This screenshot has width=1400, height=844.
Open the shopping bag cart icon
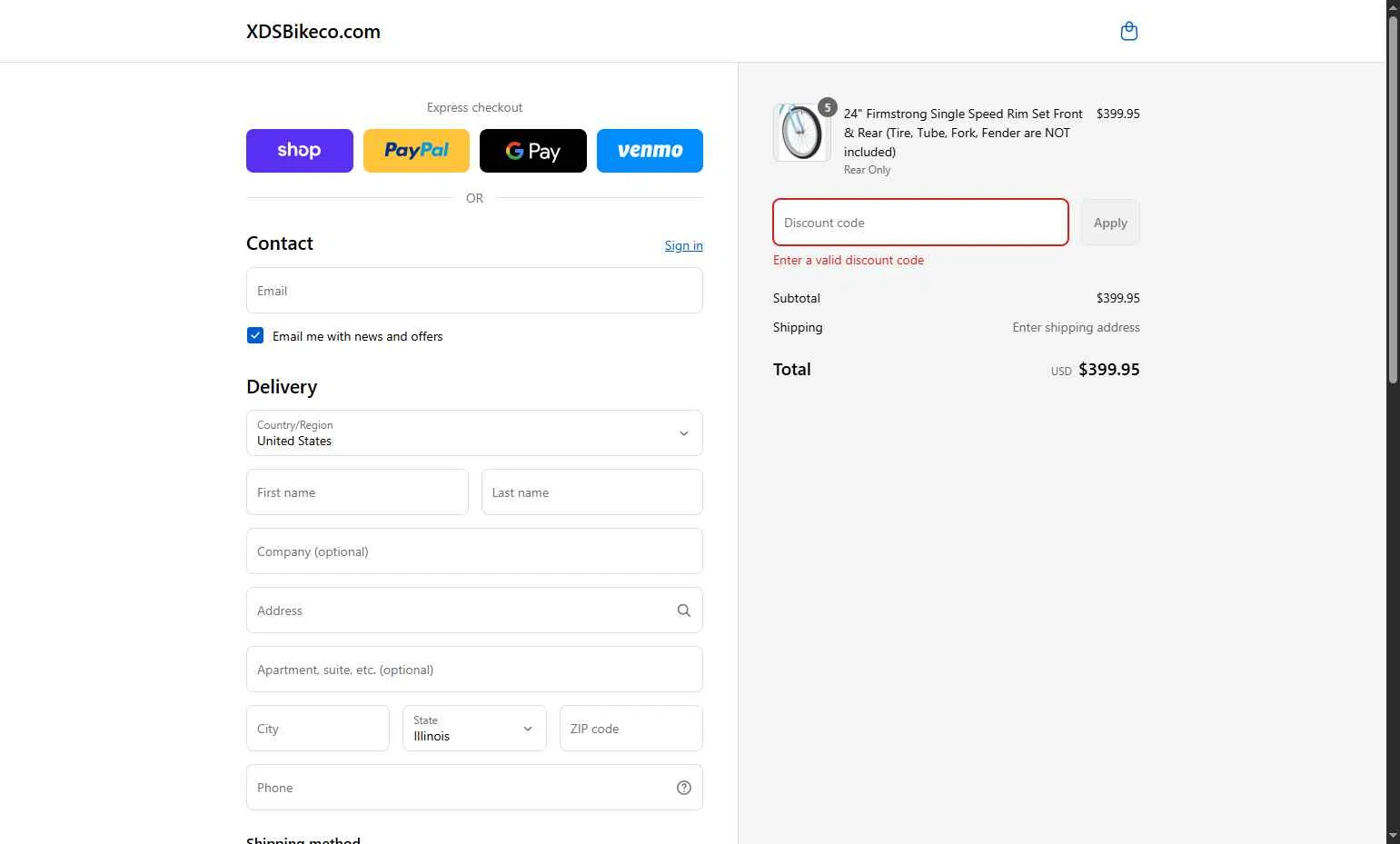click(x=1129, y=32)
